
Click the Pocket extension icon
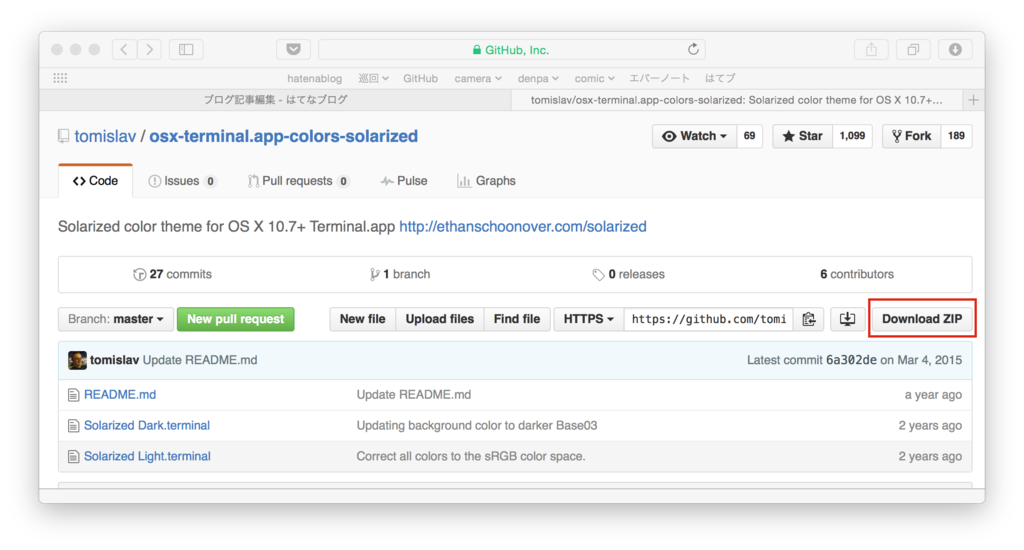[293, 50]
